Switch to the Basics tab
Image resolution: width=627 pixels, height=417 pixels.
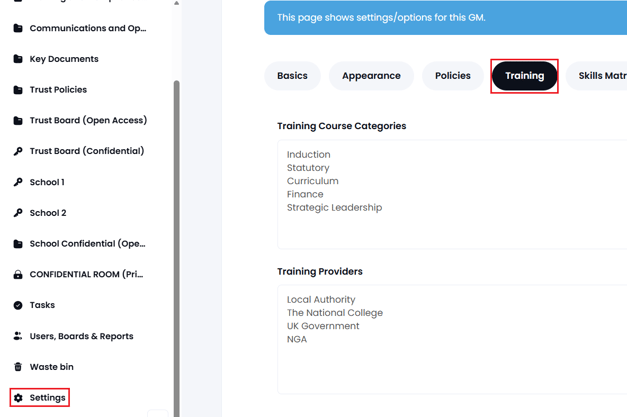[292, 76]
